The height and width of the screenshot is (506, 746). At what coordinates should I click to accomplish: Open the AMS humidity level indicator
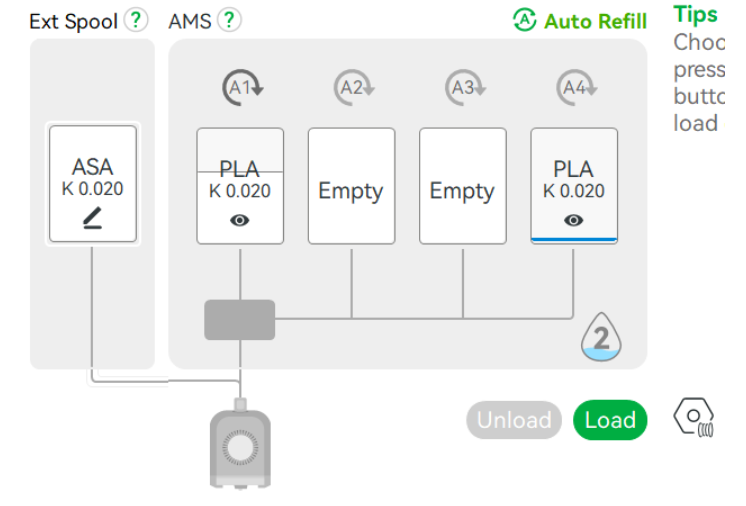tap(601, 340)
